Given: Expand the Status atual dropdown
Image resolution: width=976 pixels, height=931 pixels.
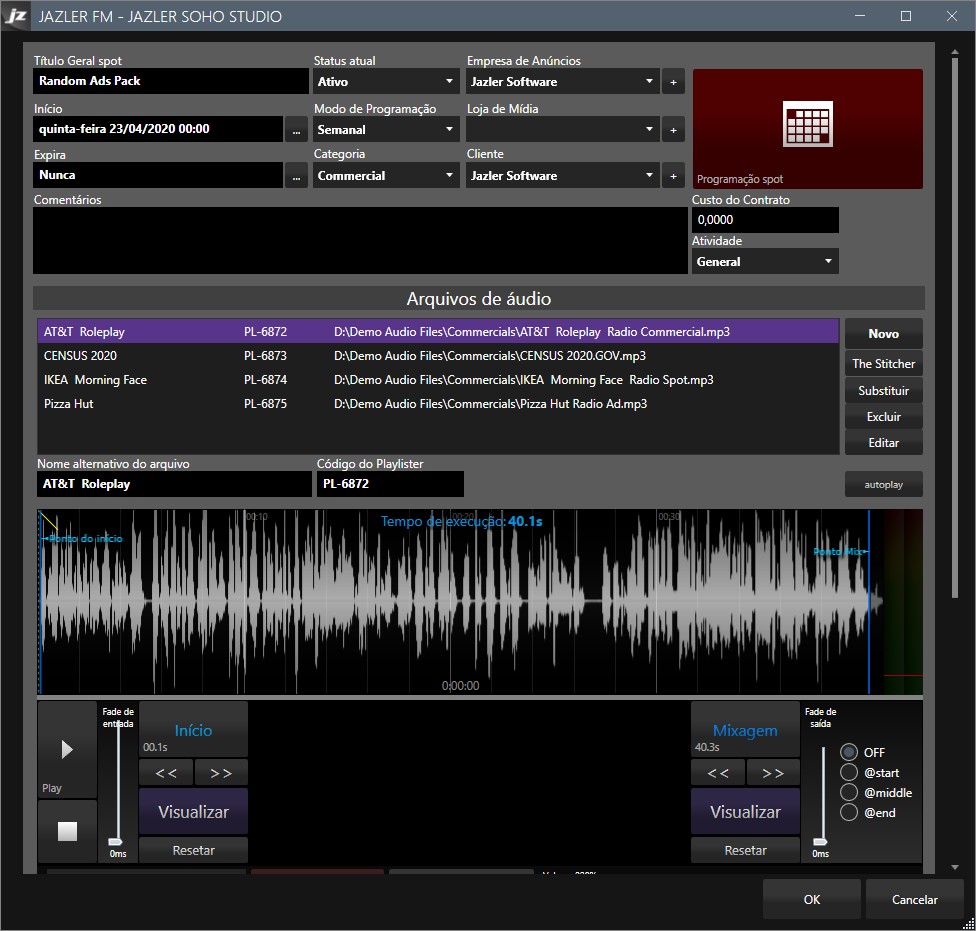Looking at the screenshot, I should 386,82.
